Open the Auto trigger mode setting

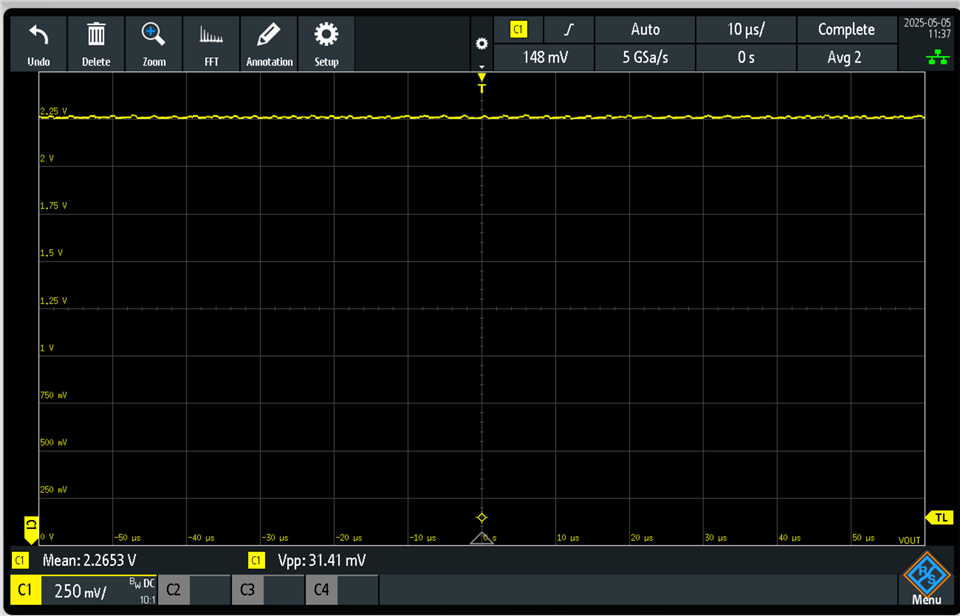pos(645,29)
